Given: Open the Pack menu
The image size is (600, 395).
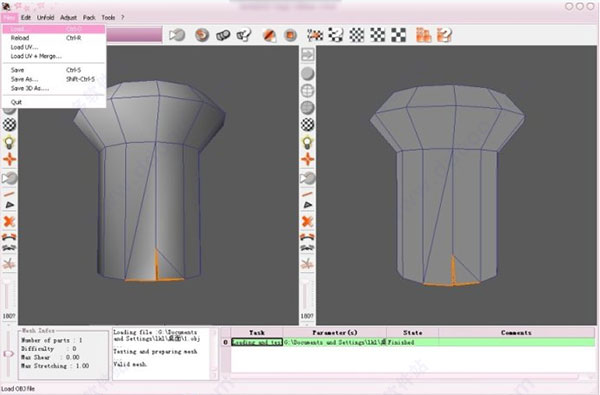Looking at the screenshot, I should 89,18.
